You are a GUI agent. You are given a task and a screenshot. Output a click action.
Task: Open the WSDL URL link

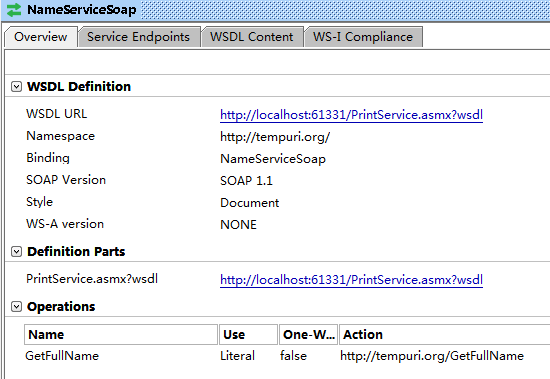coord(351,115)
